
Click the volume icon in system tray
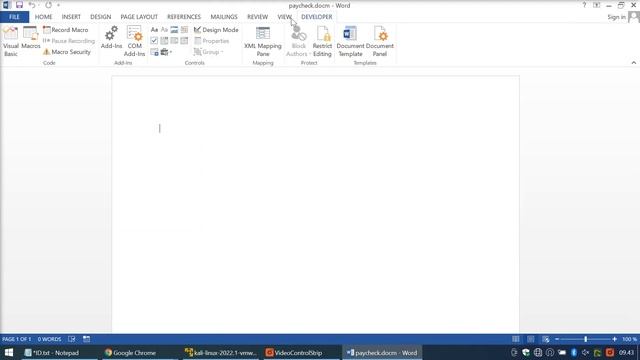click(x=586, y=353)
